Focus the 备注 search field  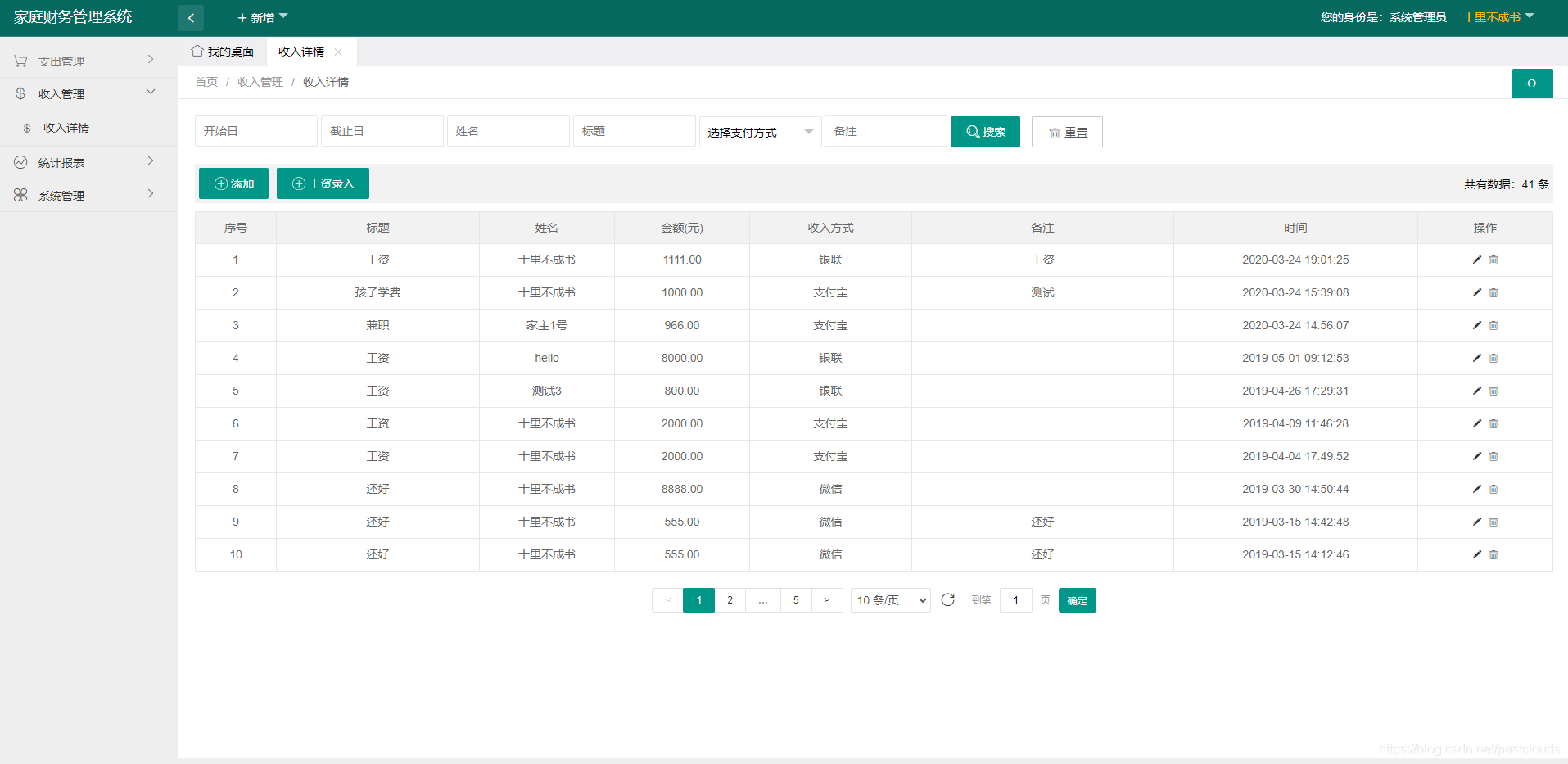pos(886,131)
